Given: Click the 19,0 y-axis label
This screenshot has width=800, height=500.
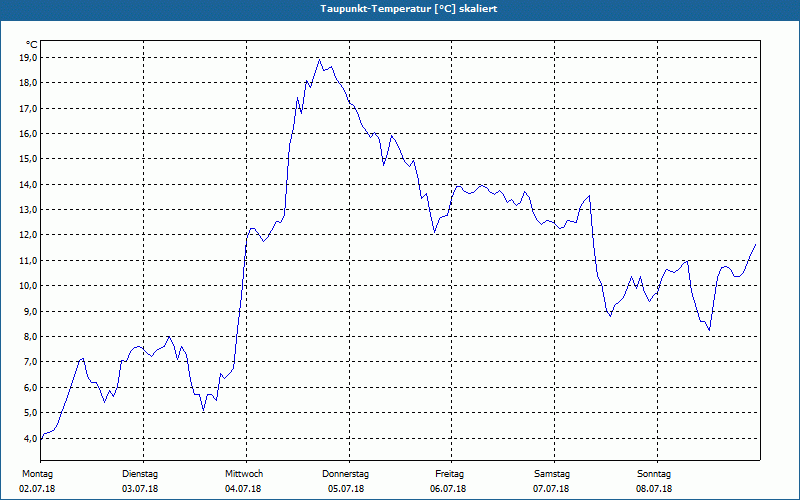Looking at the screenshot, I should point(28,58).
